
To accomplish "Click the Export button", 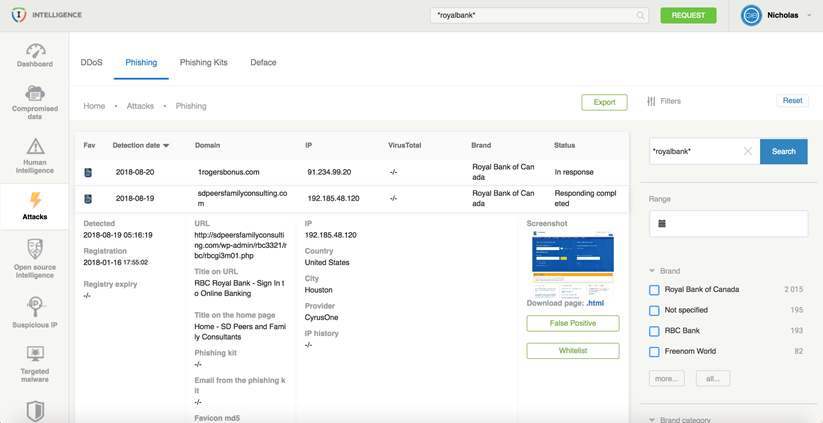I will point(604,102).
